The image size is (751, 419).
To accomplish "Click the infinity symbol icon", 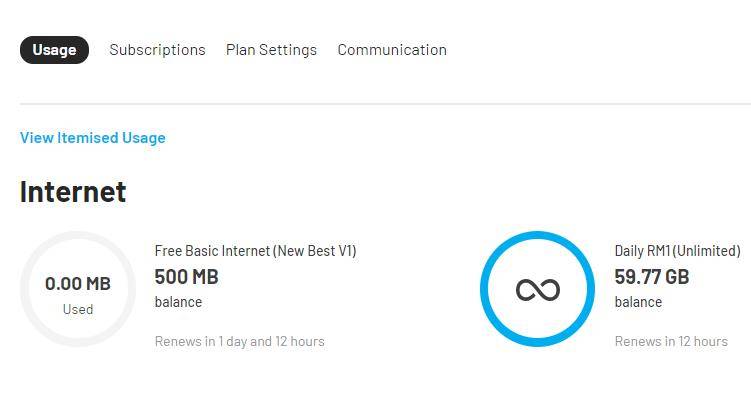I will (537, 290).
